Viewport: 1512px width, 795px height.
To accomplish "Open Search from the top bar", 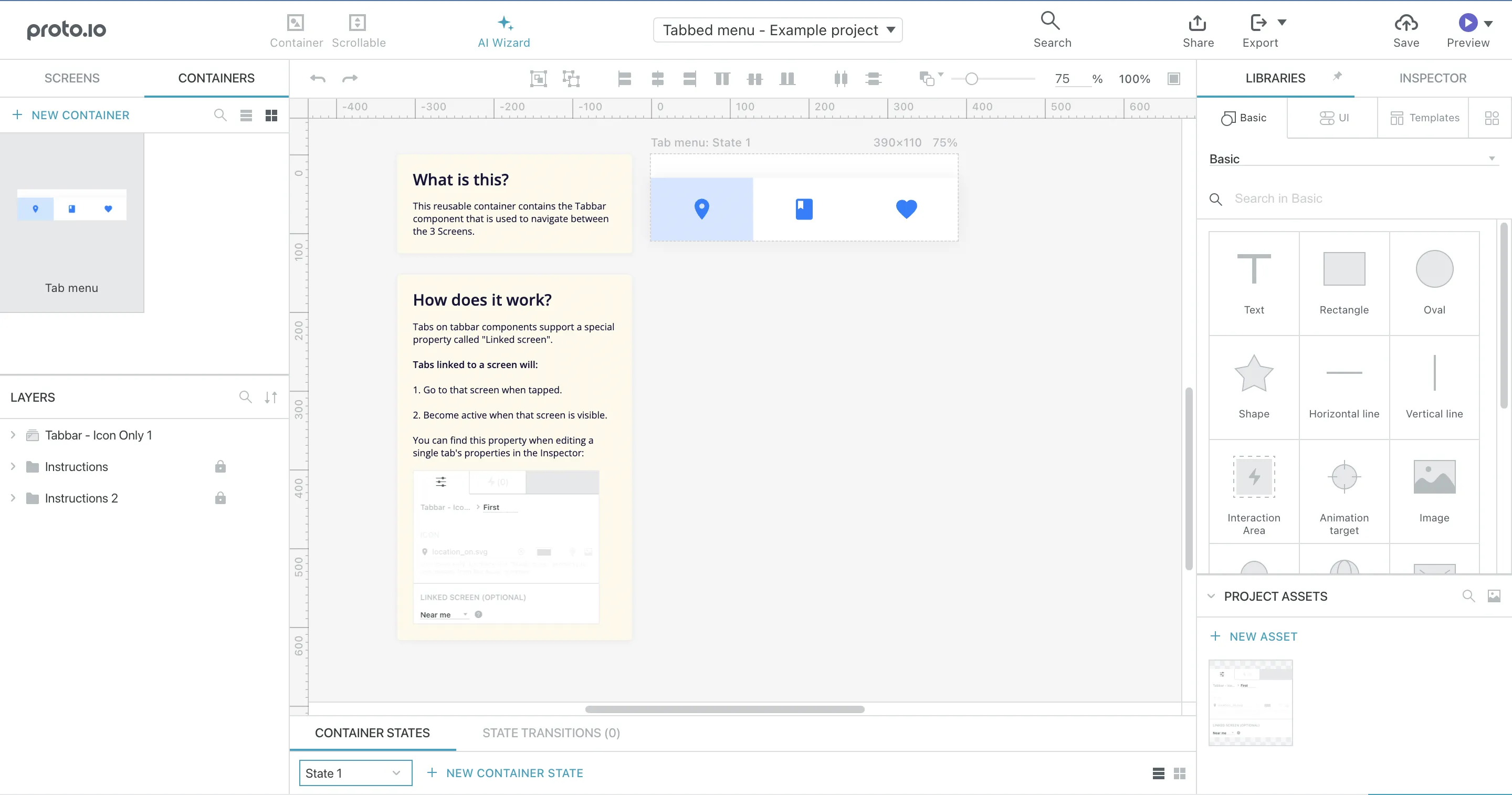I will pyautogui.click(x=1051, y=28).
